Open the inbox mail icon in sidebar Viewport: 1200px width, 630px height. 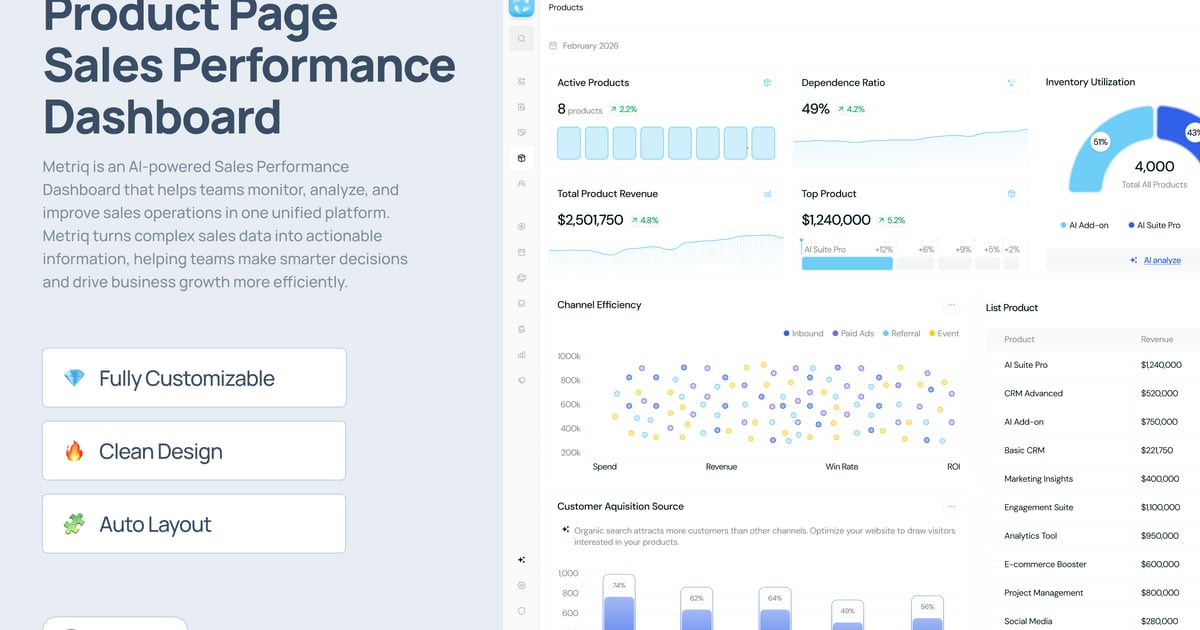point(521,303)
